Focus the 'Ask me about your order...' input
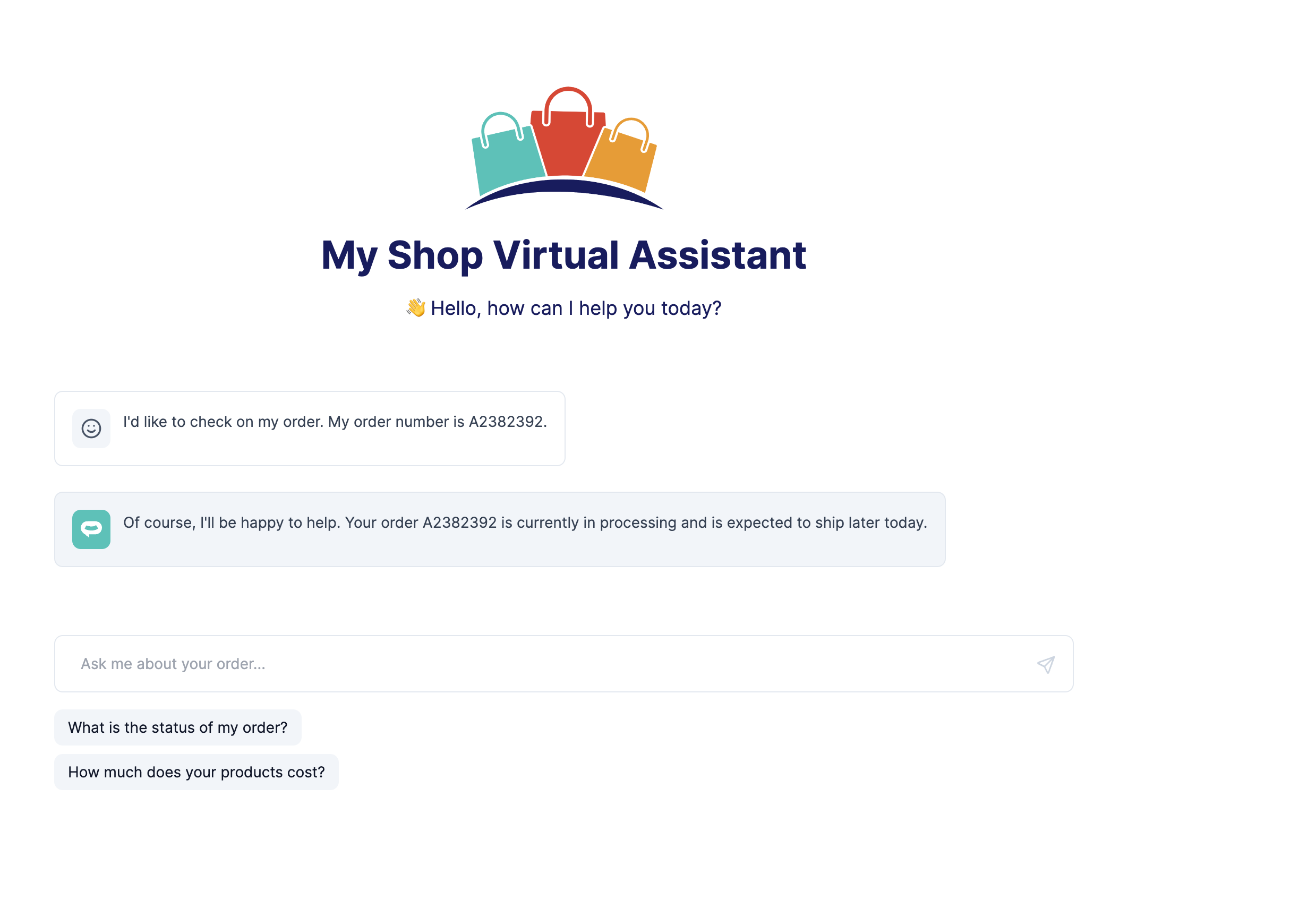The height and width of the screenshot is (908, 1316). (x=563, y=663)
